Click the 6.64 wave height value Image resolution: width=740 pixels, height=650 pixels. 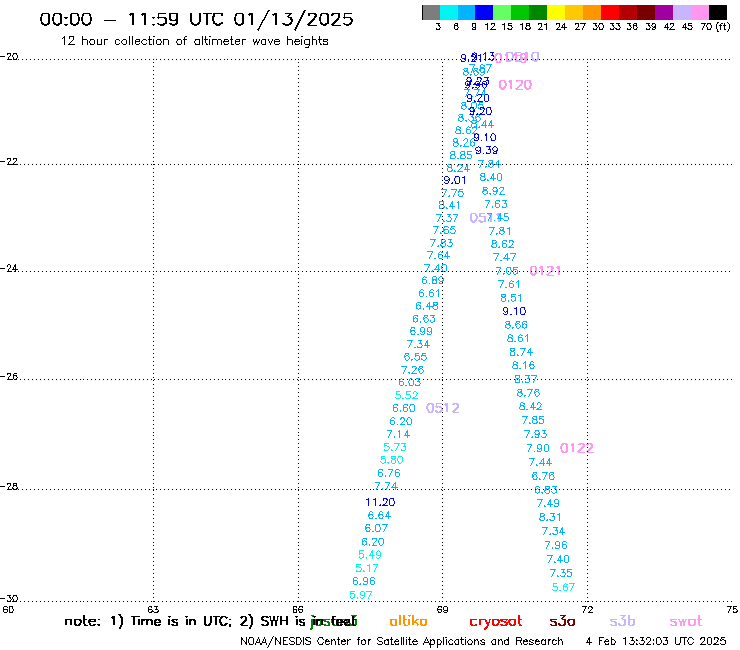[x=379, y=515]
